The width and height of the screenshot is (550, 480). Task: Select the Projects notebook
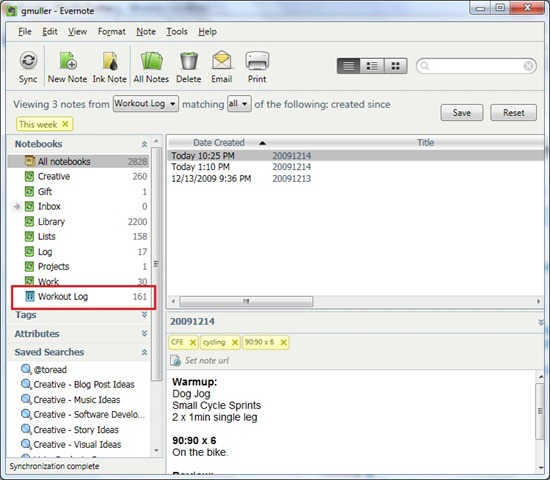pyautogui.click(x=79, y=267)
